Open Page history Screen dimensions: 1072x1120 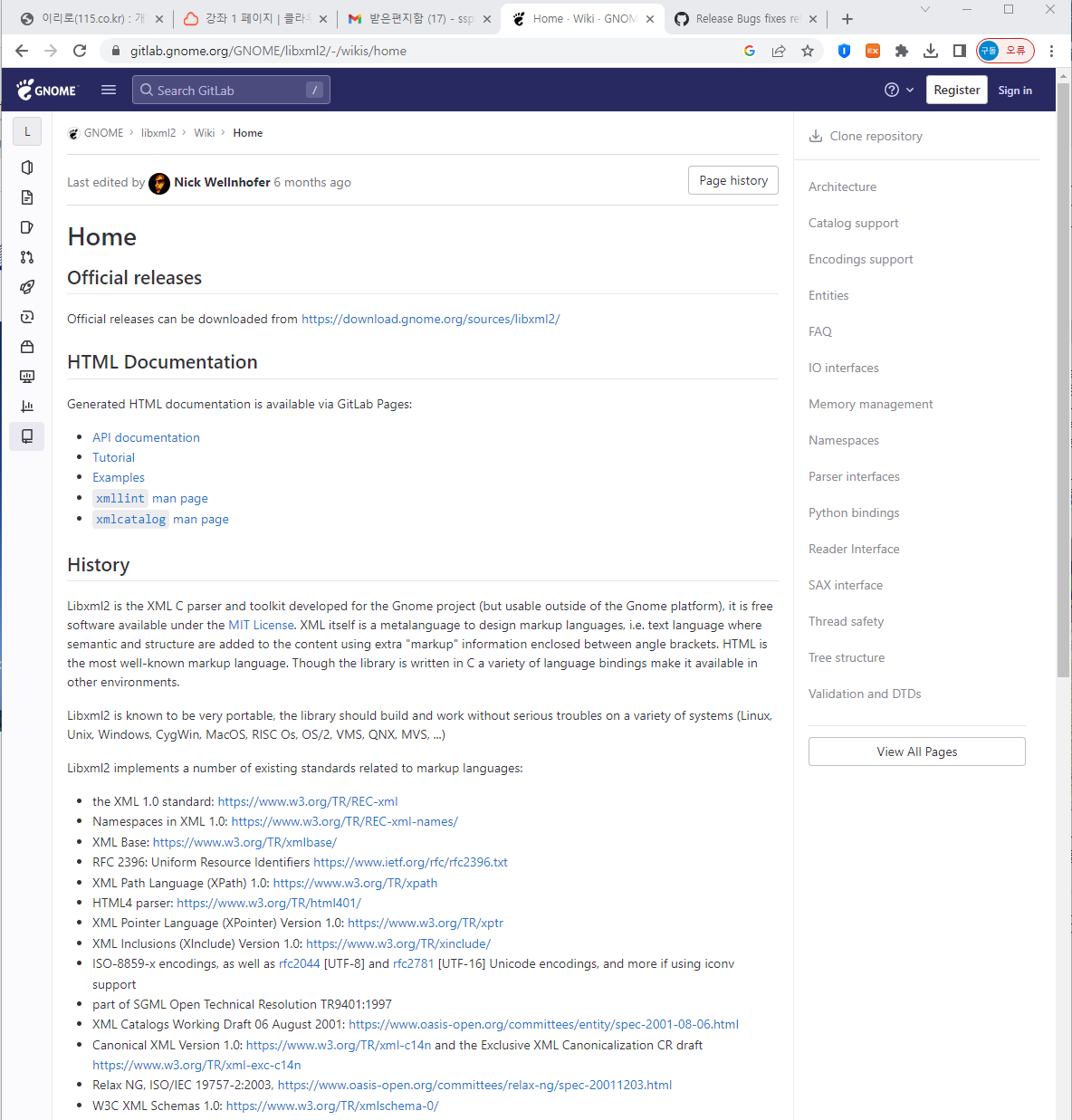point(733,180)
